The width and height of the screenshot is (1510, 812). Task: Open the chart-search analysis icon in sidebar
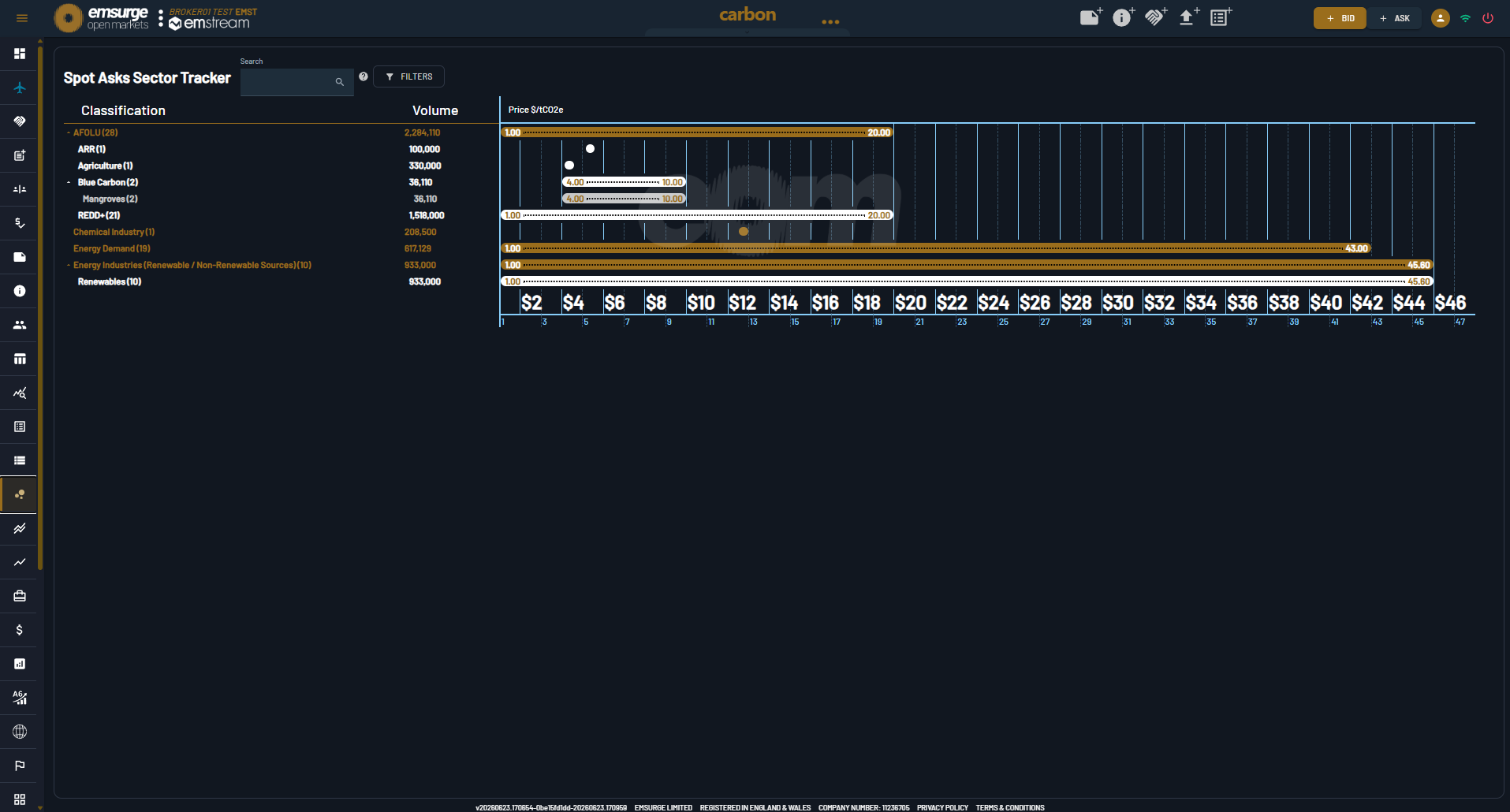point(20,393)
